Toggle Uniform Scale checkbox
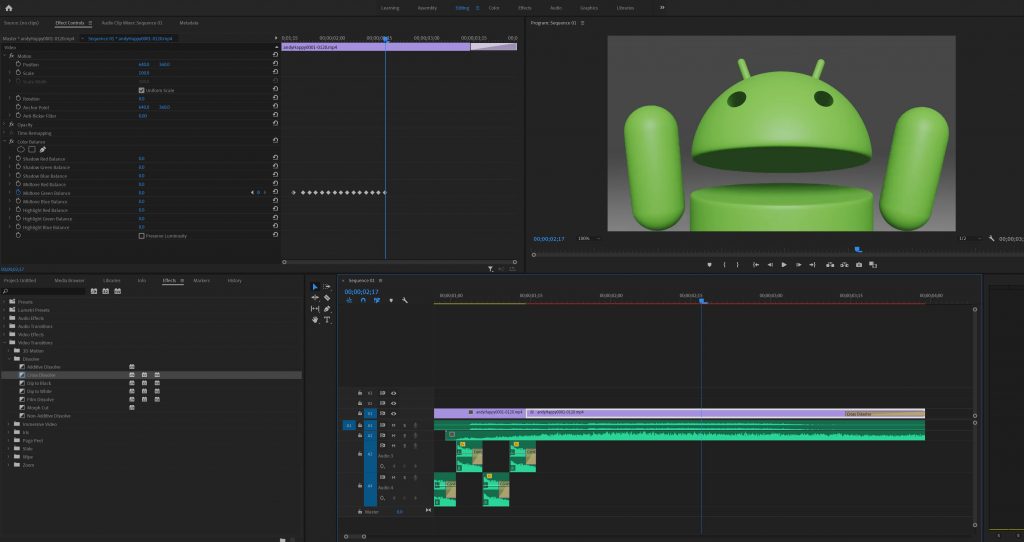1024x542 pixels. pos(141,90)
